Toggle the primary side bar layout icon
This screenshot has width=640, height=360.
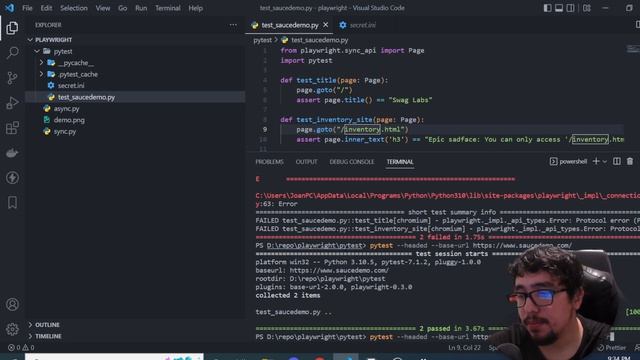(x=547, y=8)
